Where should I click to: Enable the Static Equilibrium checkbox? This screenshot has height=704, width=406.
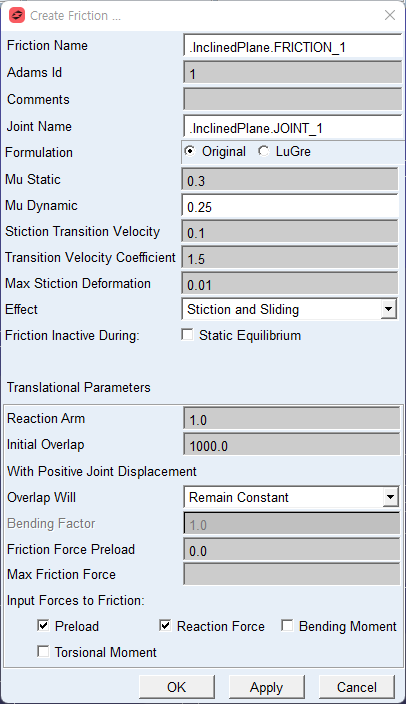187,335
